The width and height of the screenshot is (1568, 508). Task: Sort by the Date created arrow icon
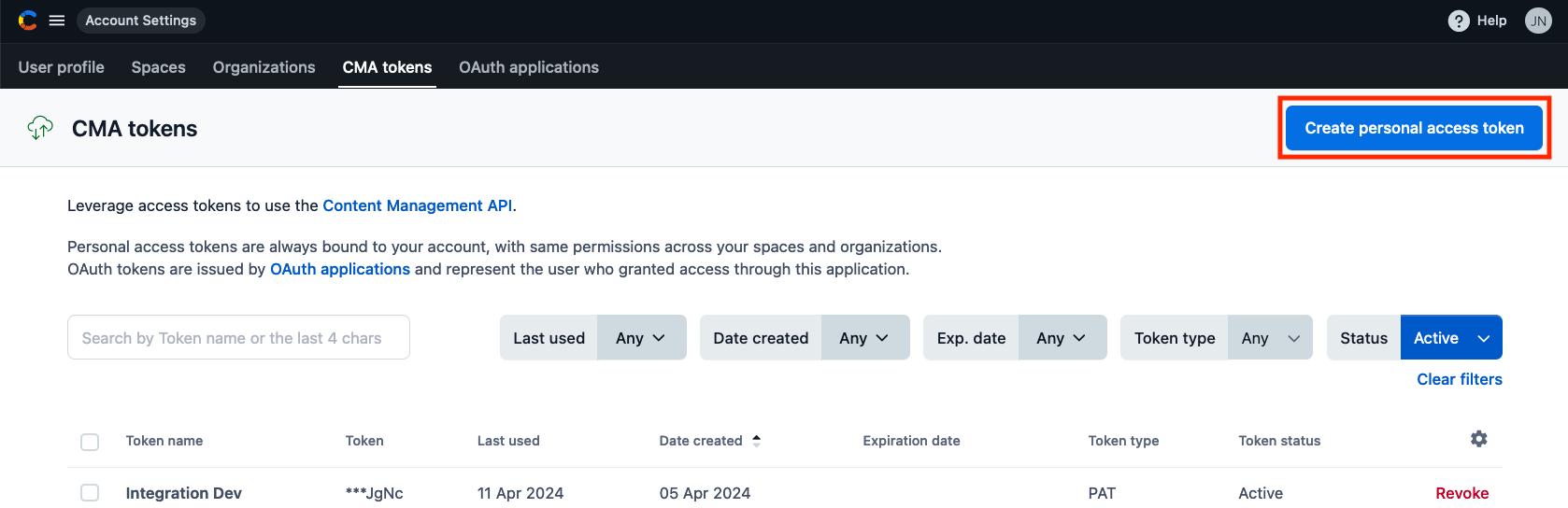click(x=756, y=440)
